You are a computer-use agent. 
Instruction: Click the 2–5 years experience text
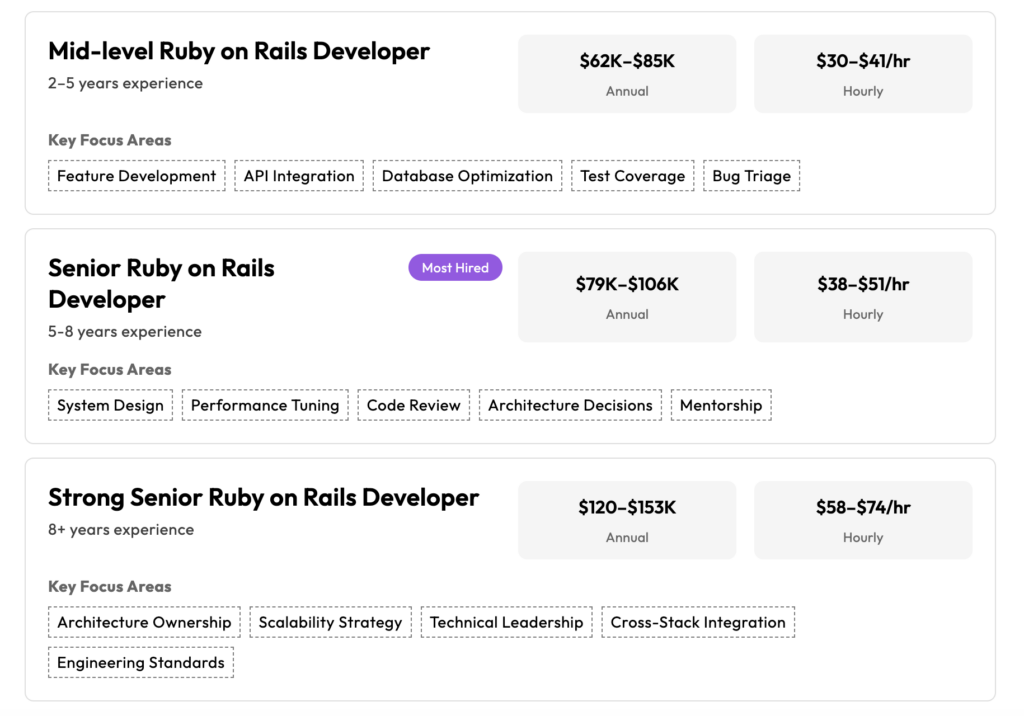(125, 84)
